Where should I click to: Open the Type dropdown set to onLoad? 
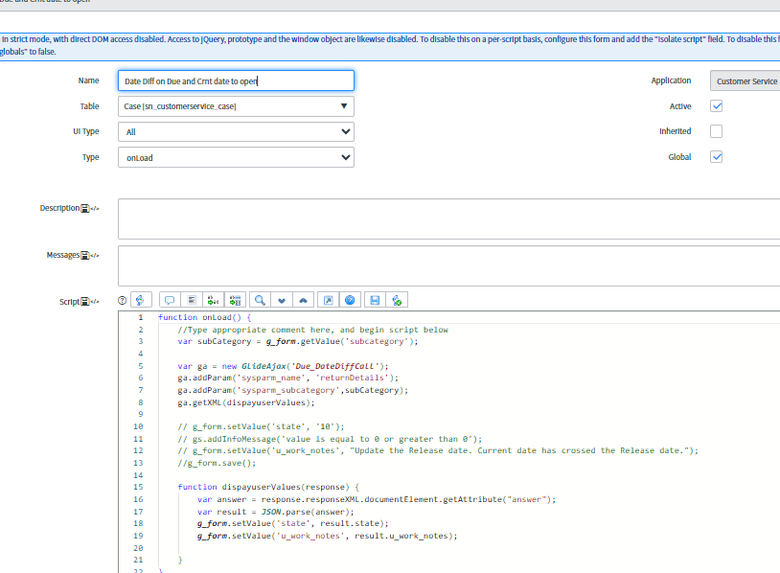coord(236,157)
